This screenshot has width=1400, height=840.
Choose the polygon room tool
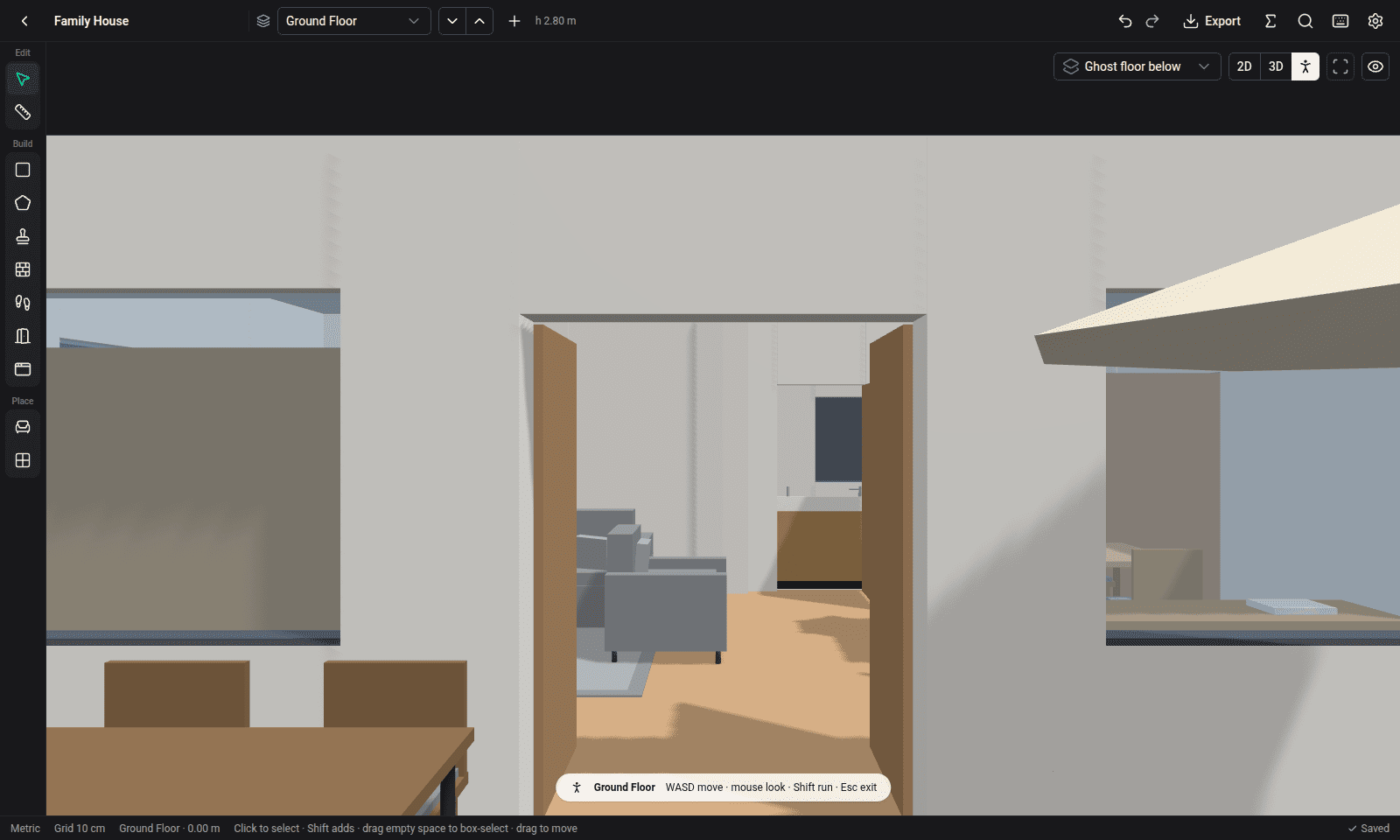click(x=23, y=203)
